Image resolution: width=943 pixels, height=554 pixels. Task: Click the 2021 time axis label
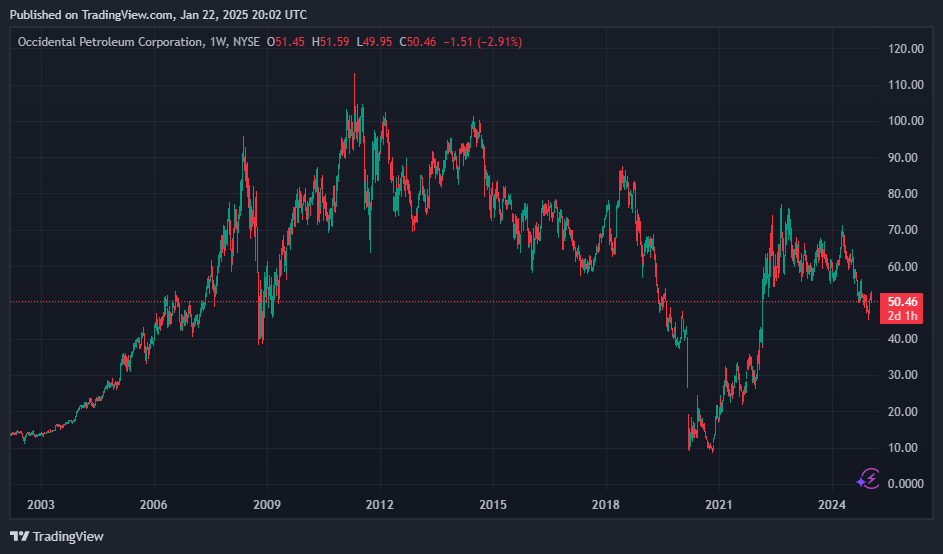coord(719,504)
